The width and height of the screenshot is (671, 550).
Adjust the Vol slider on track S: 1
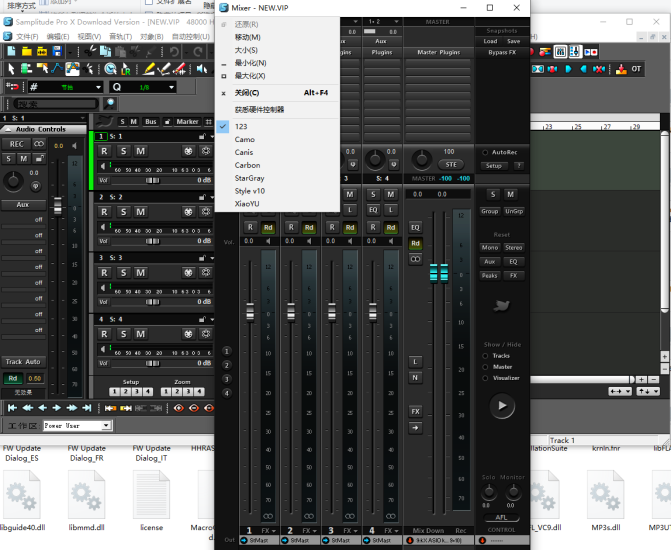(x=152, y=180)
